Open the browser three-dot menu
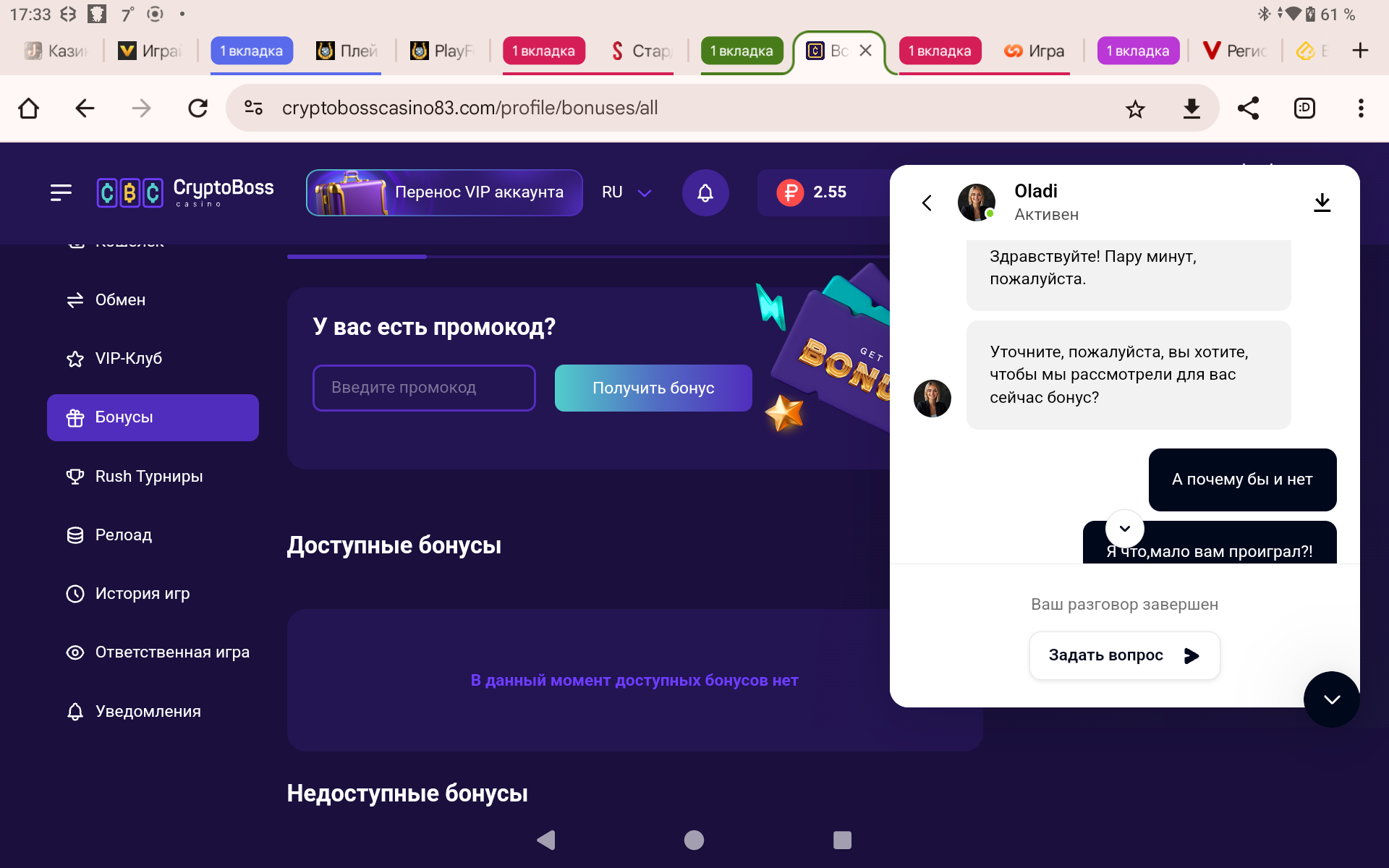The height and width of the screenshot is (868, 1389). [1361, 109]
